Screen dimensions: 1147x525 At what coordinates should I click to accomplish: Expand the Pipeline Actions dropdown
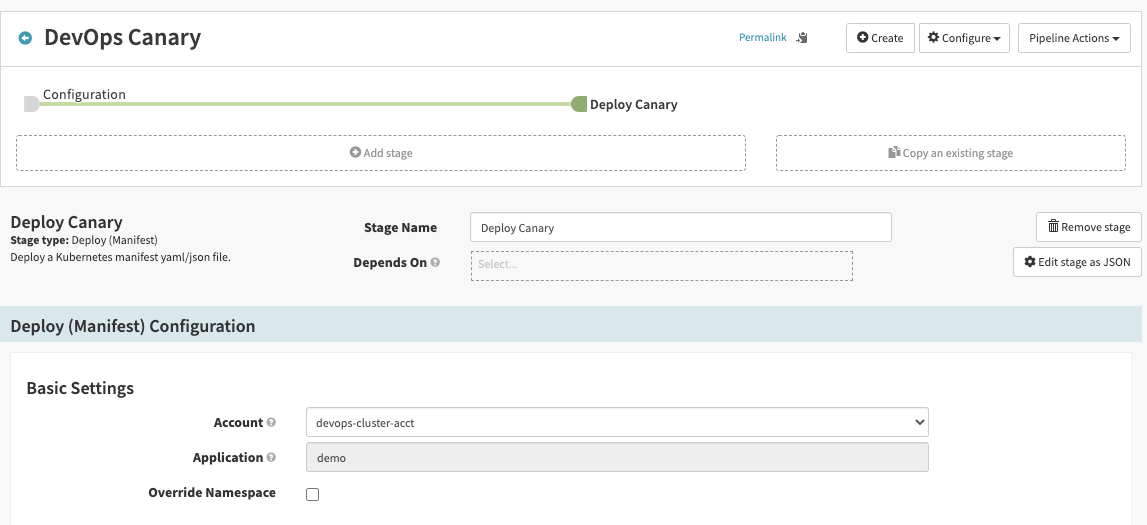click(x=1074, y=38)
